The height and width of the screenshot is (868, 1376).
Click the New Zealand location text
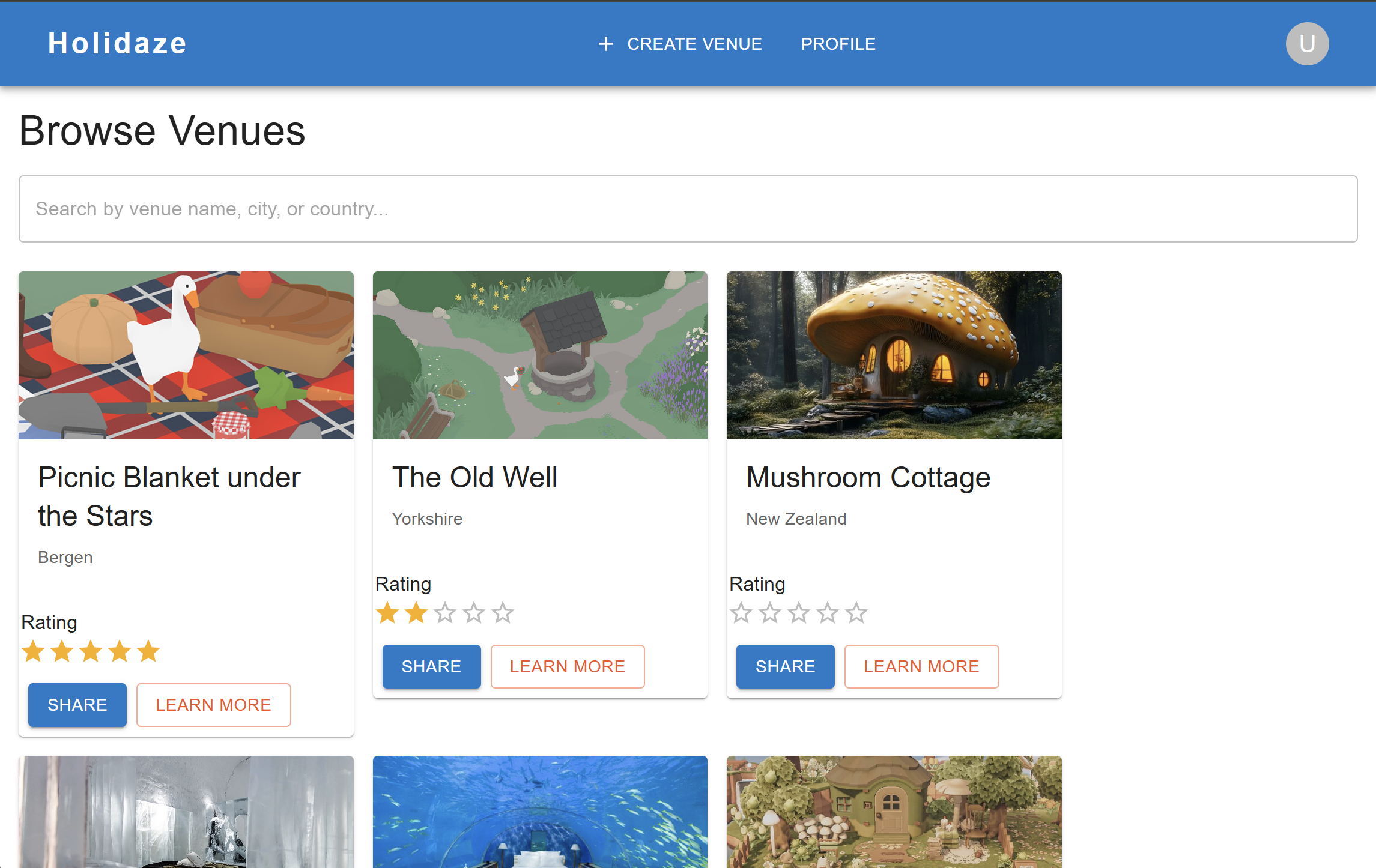click(796, 519)
